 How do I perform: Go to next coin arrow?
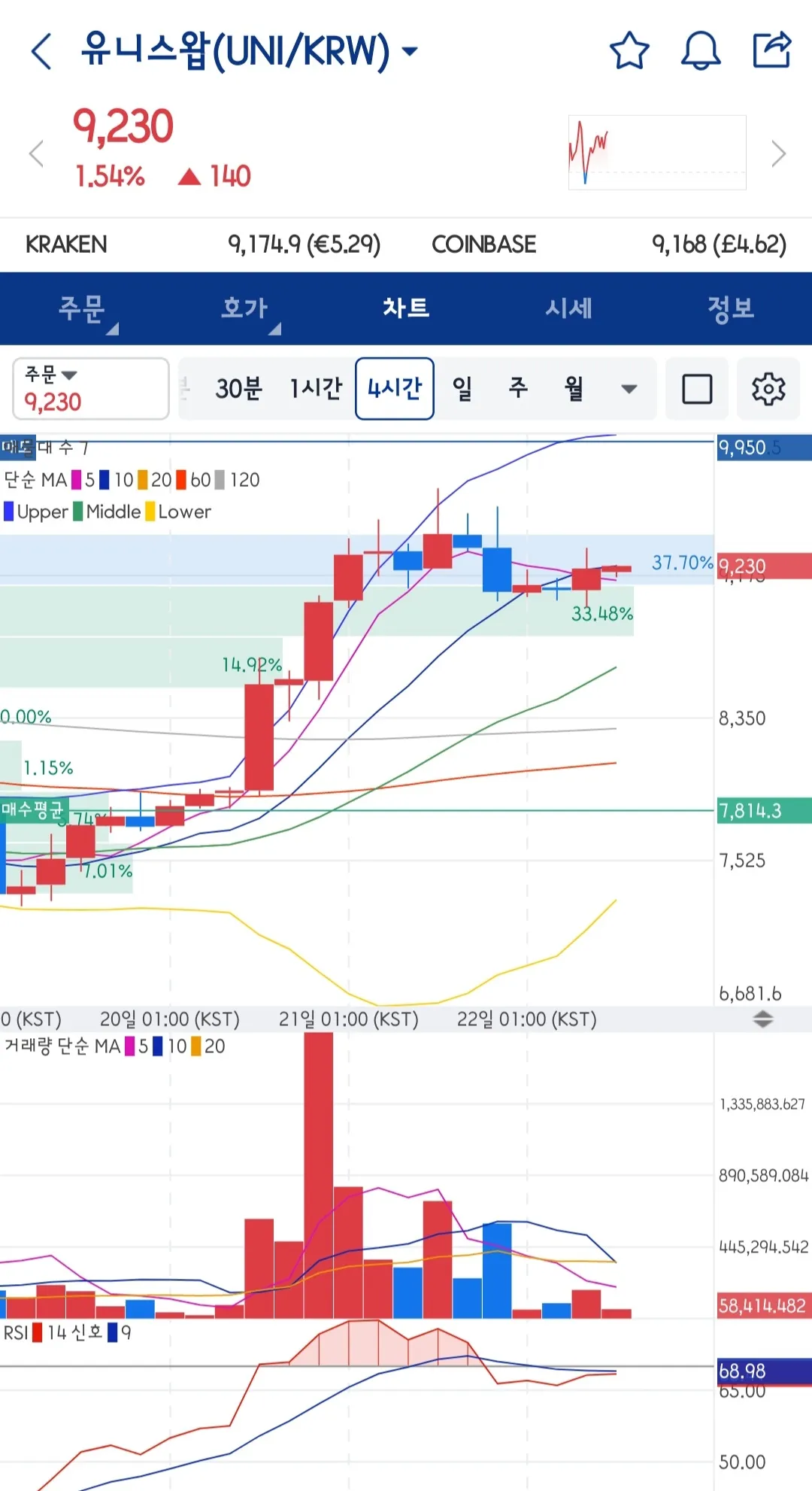(x=778, y=154)
